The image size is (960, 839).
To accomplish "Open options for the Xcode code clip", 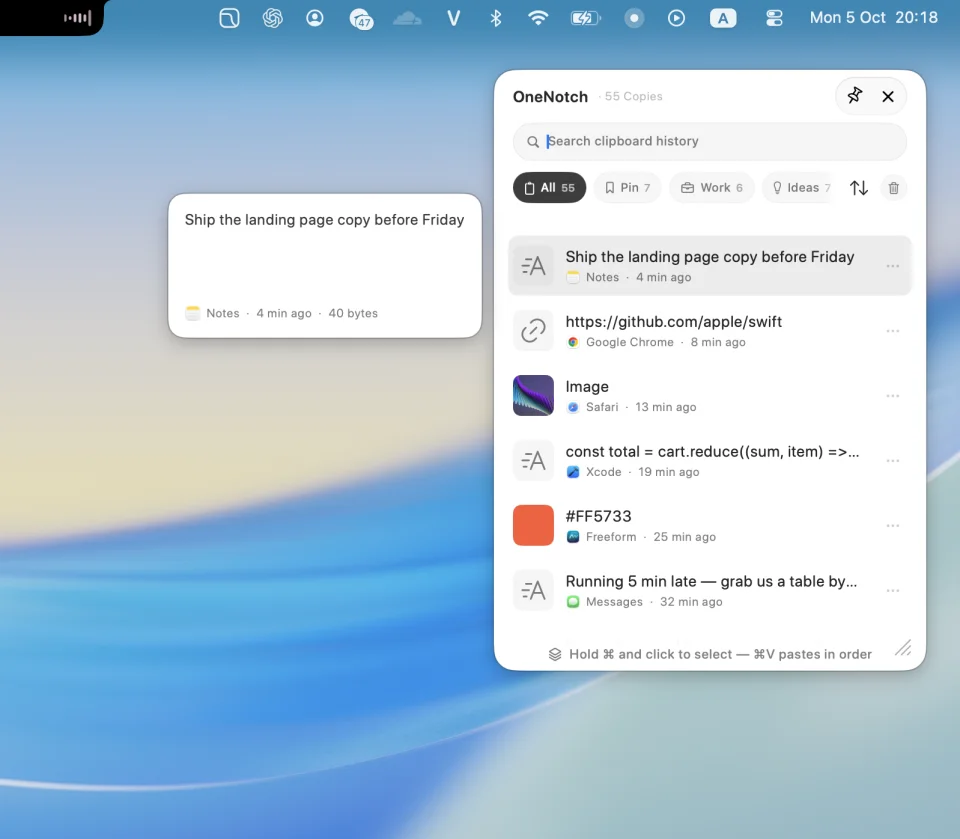I will click(893, 461).
